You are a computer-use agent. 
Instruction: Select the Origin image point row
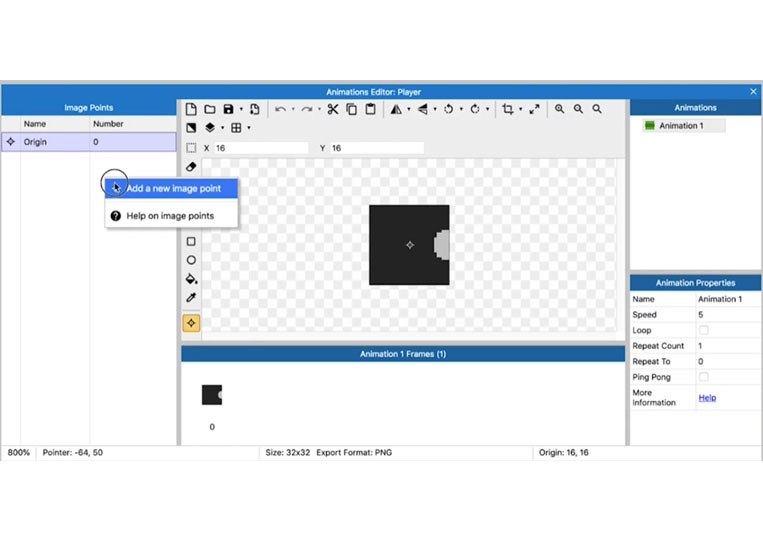pos(89,142)
